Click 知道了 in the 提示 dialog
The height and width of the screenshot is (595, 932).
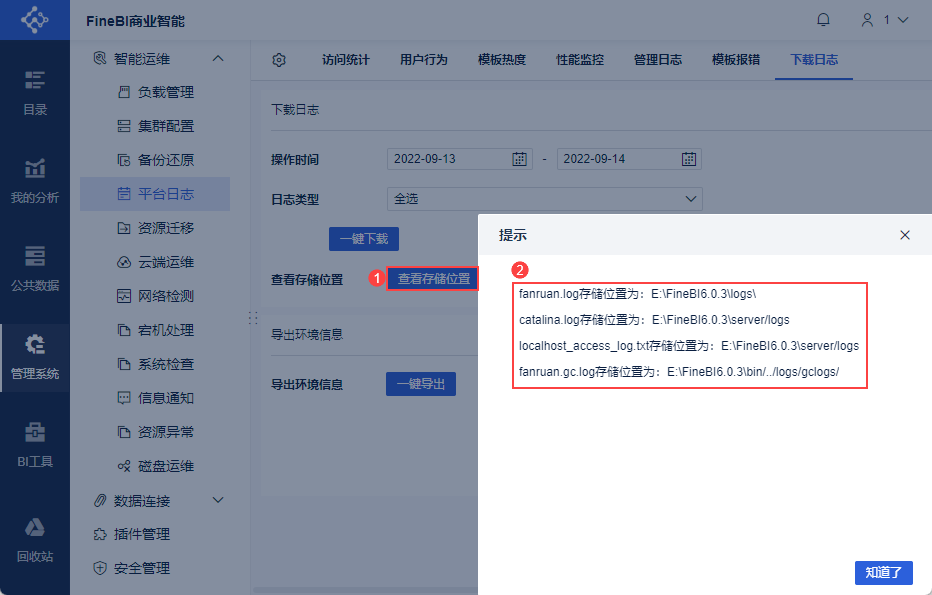coord(883,573)
